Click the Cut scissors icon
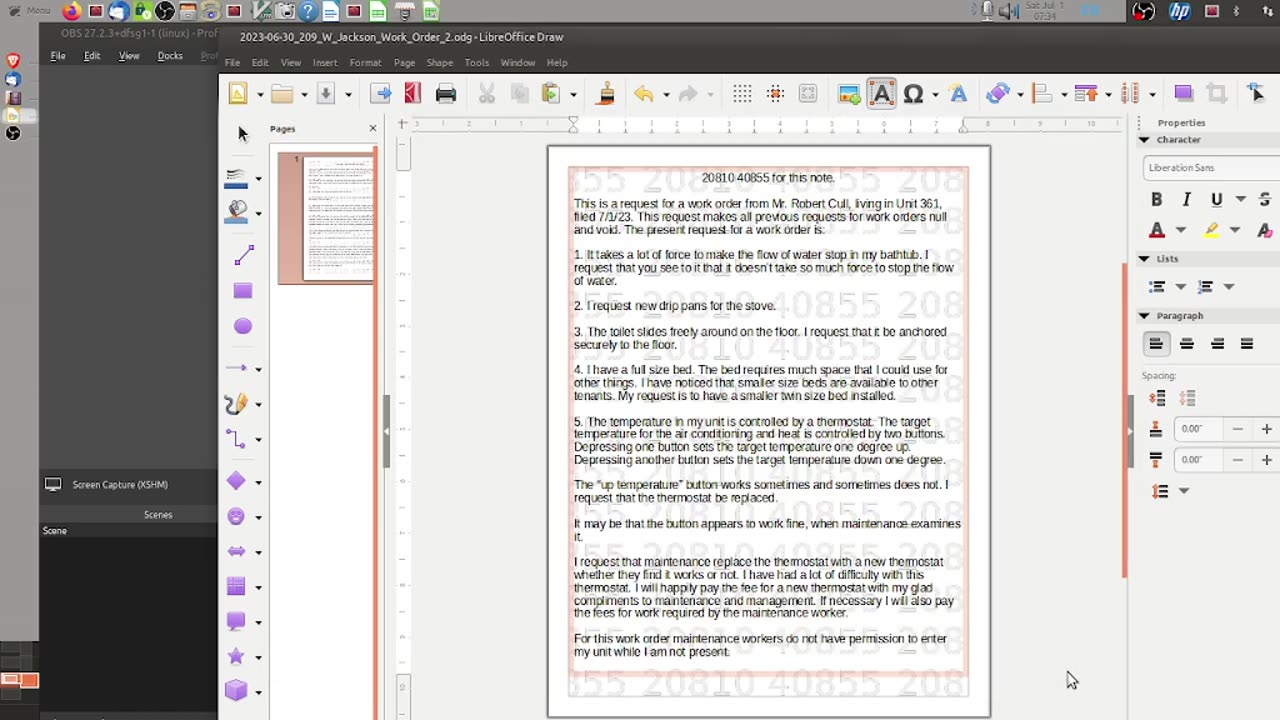1280x720 pixels. 487,94
